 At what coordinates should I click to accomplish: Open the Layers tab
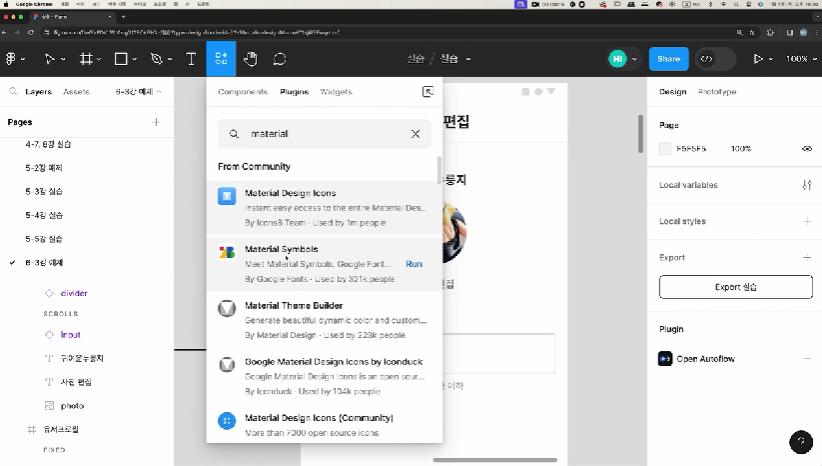click(38, 92)
